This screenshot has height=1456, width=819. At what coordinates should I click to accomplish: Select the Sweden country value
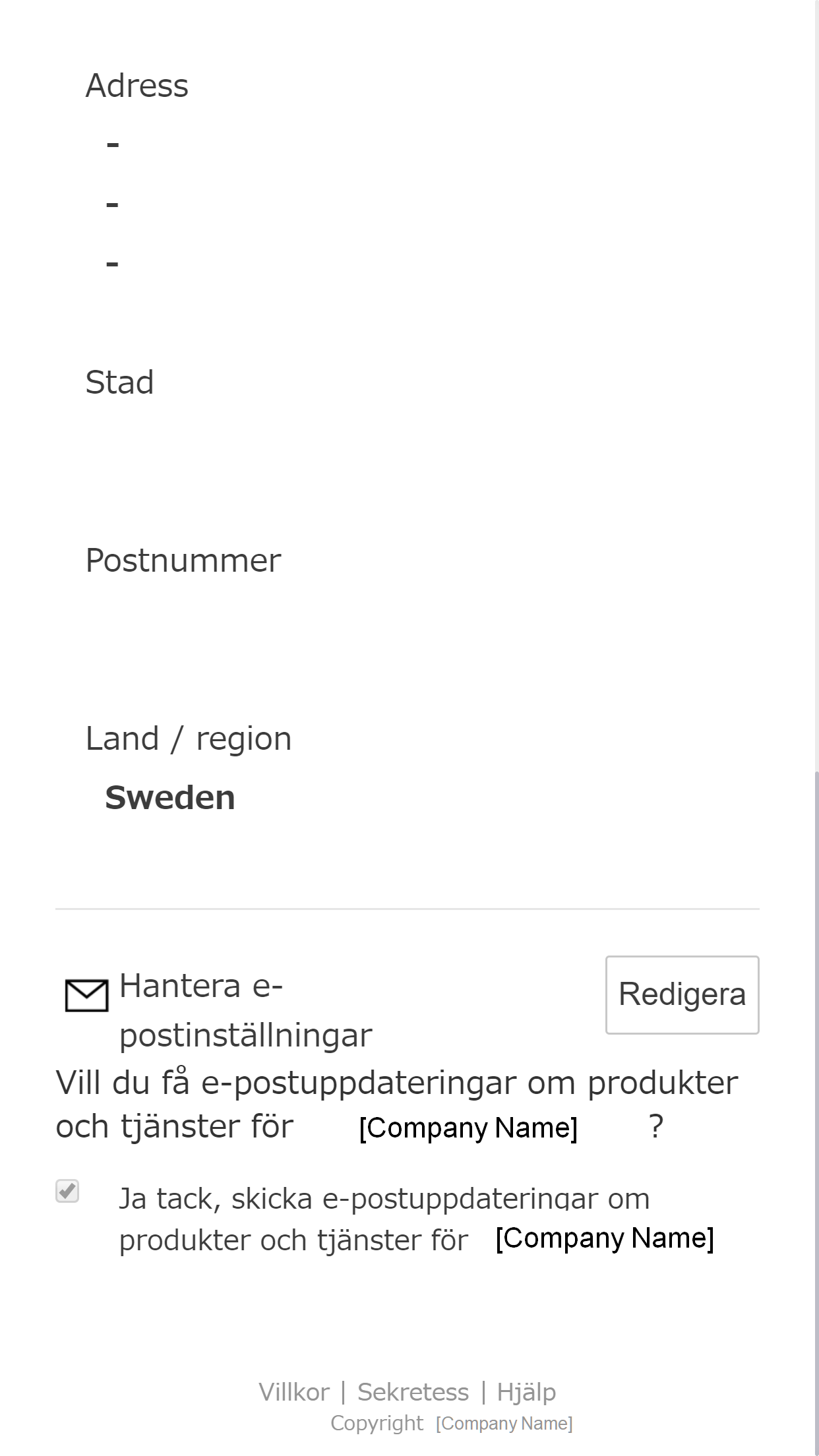170,798
